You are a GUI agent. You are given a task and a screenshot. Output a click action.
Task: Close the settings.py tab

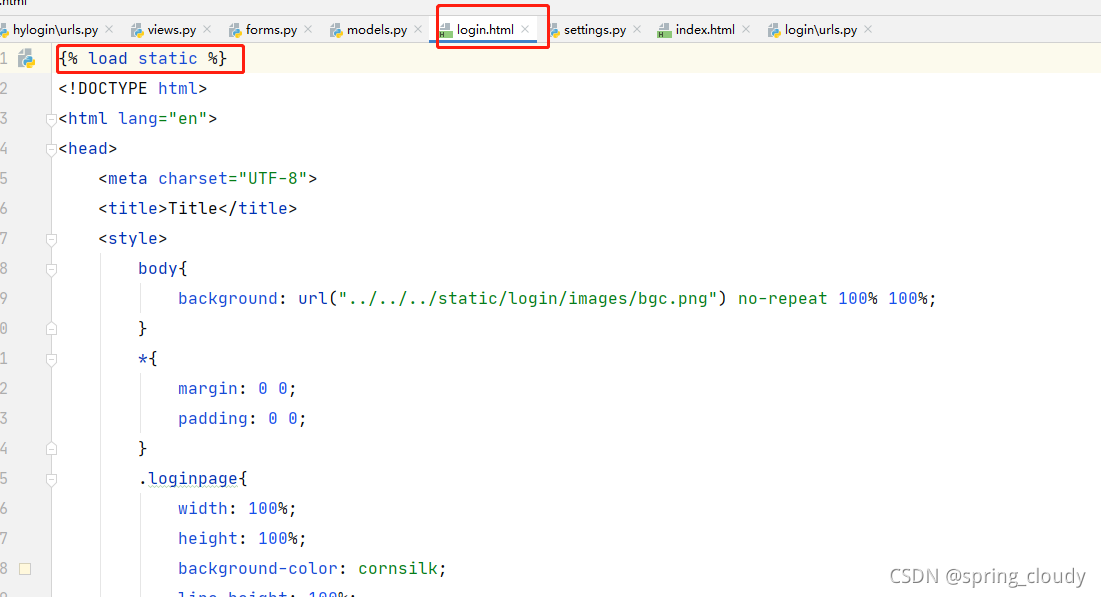pyautogui.click(x=637, y=29)
